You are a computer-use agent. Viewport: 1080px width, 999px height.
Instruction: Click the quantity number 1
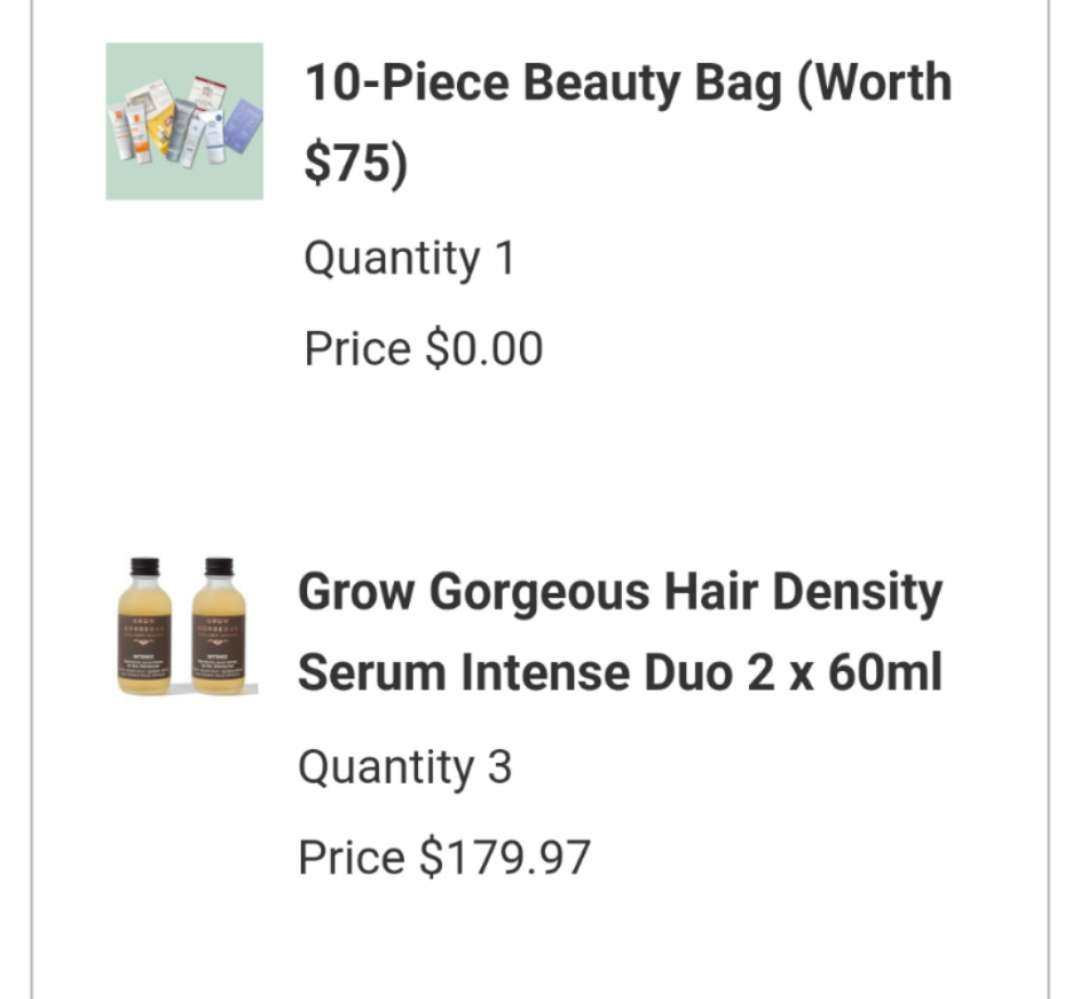(x=504, y=259)
